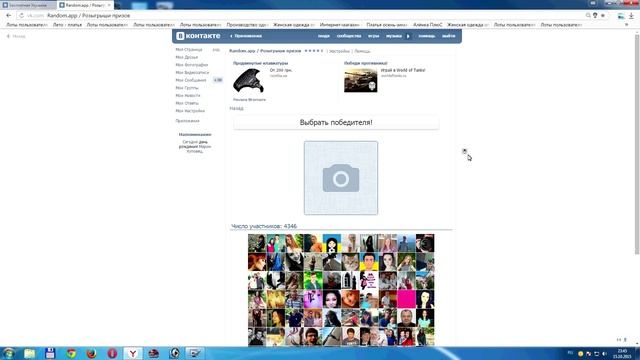Open the floppy disk icon in taskbar
The height and width of the screenshot is (360, 640).
[50, 353]
